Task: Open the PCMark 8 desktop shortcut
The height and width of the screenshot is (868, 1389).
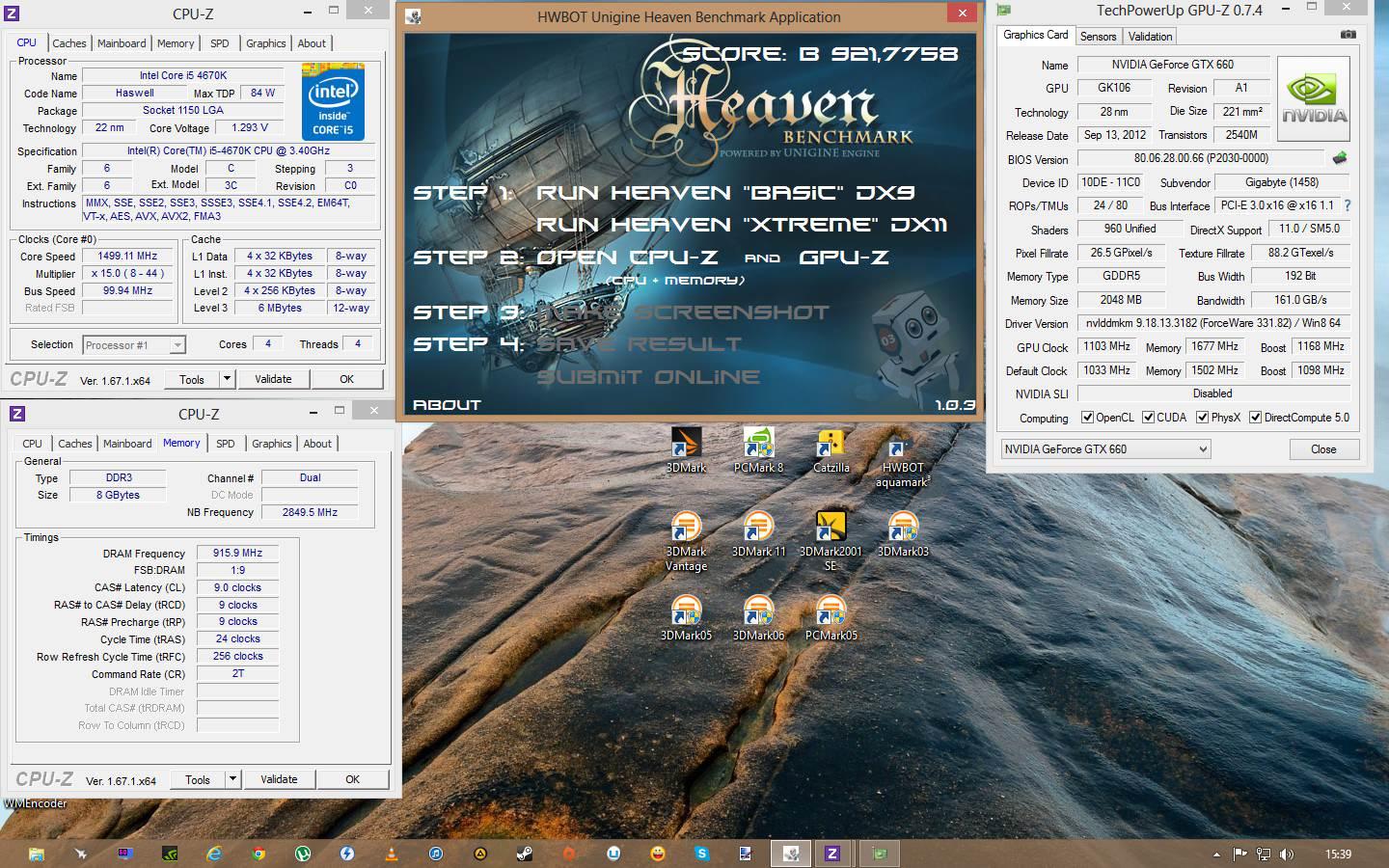Action: pos(758,450)
